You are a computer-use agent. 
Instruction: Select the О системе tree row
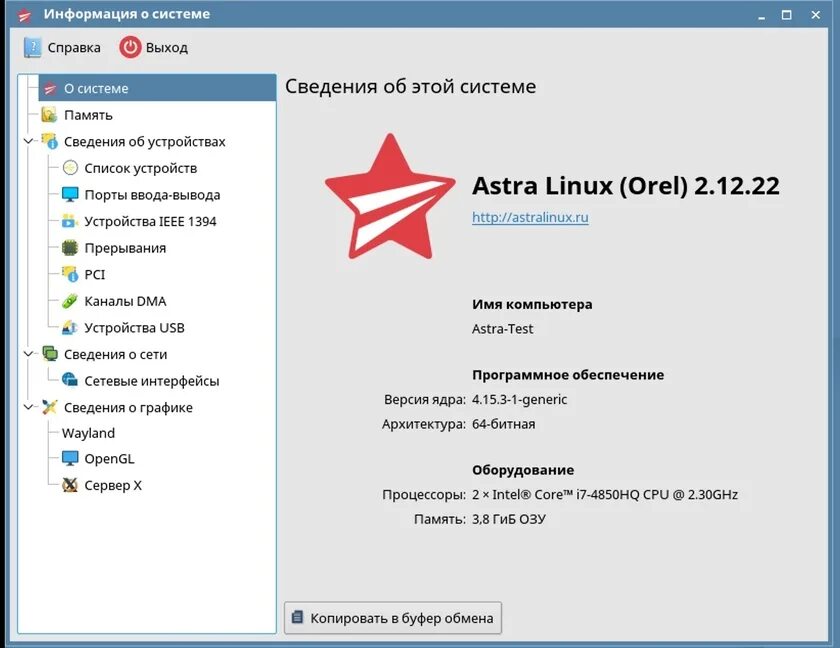[158, 88]
